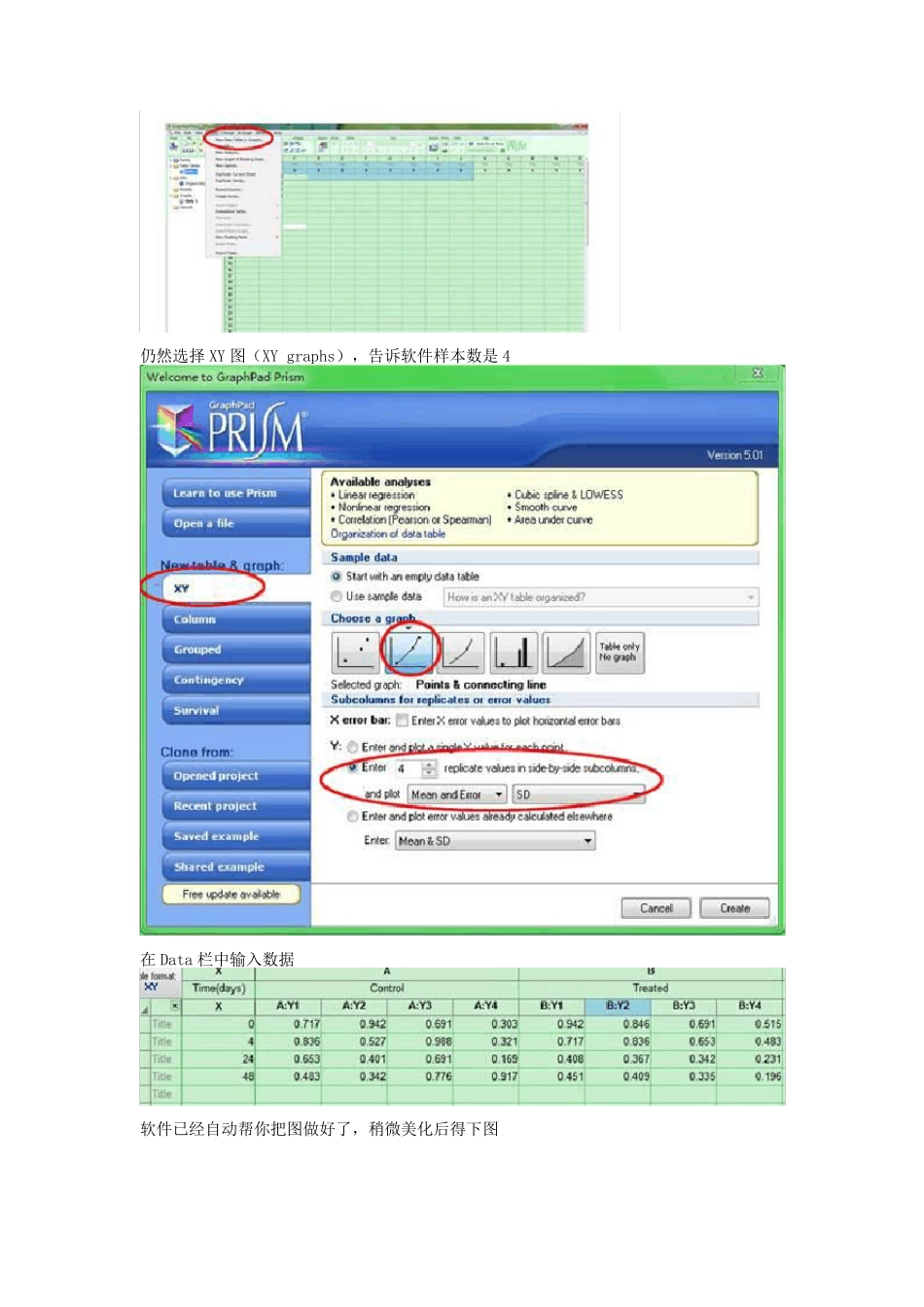Clone from Opened project
The height and width of the screenshot is (1307, 924).
(x=236, y=776)
